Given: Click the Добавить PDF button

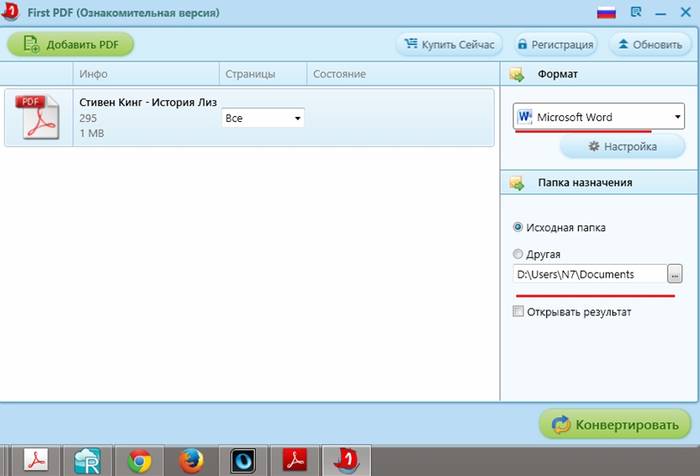Looking at the screenshot, I should tap(70, 44).
